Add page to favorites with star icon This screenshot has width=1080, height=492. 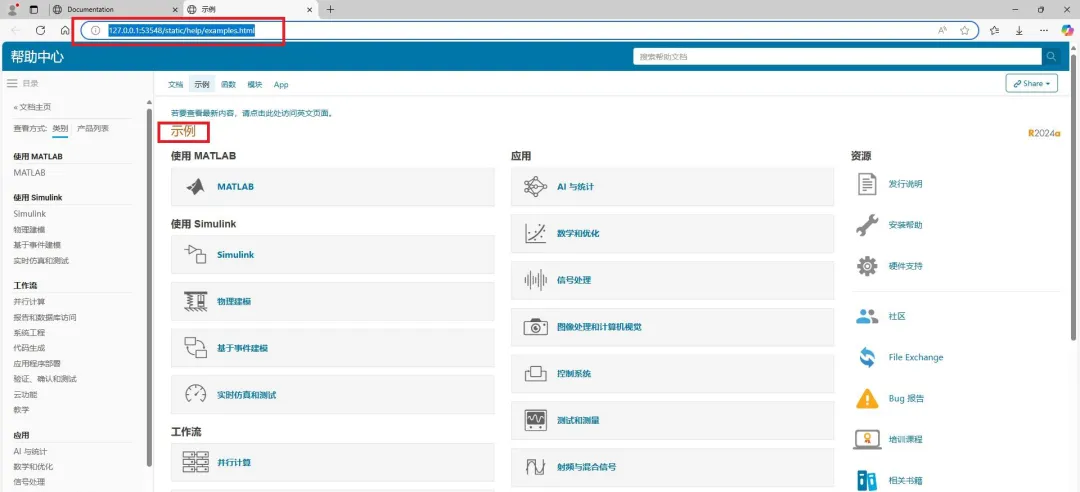click(964, 30)
